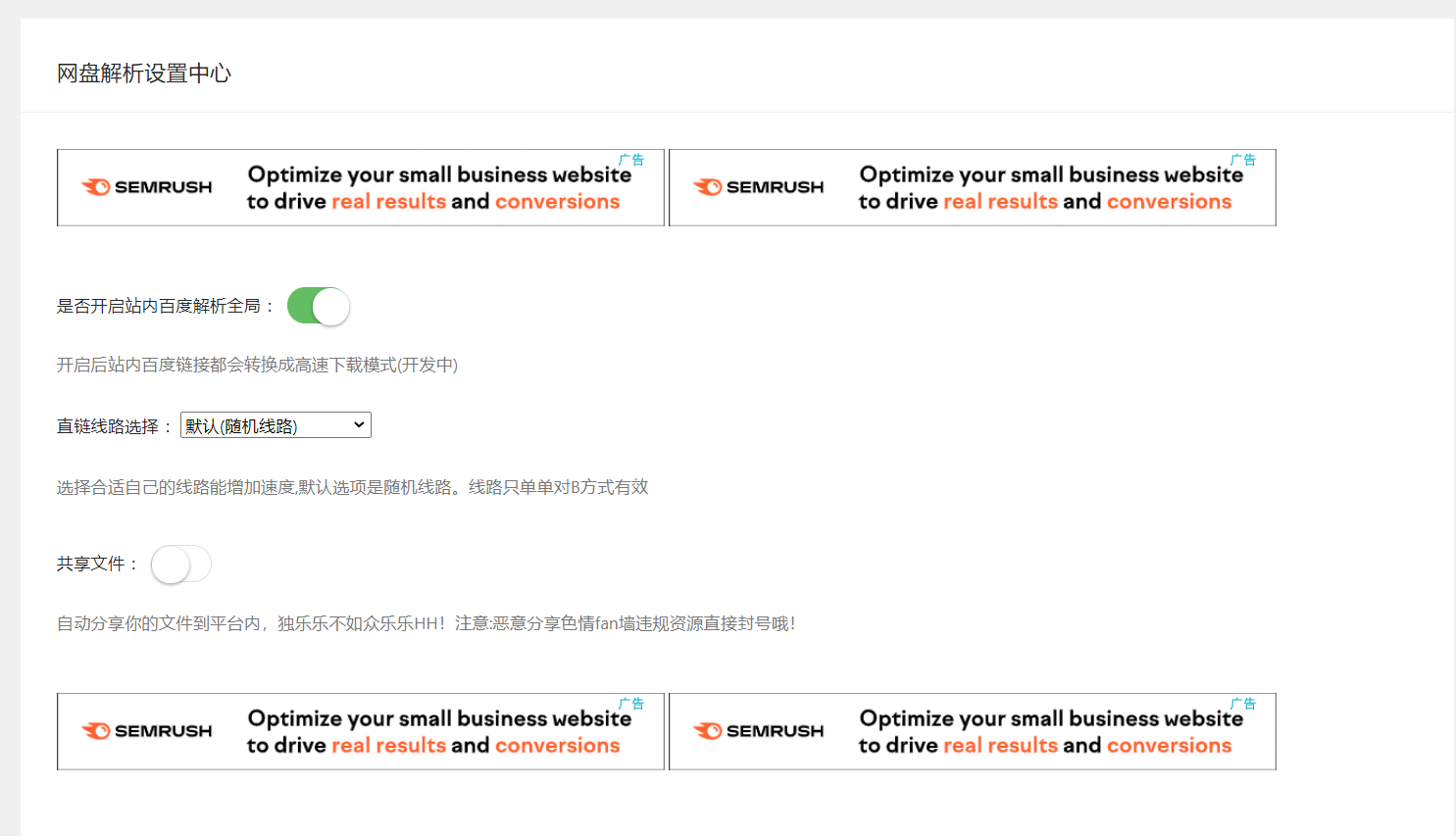Open the 直链线路选择 dropdown
Viewport: 1456px width, 836px height.
(276, 425)
